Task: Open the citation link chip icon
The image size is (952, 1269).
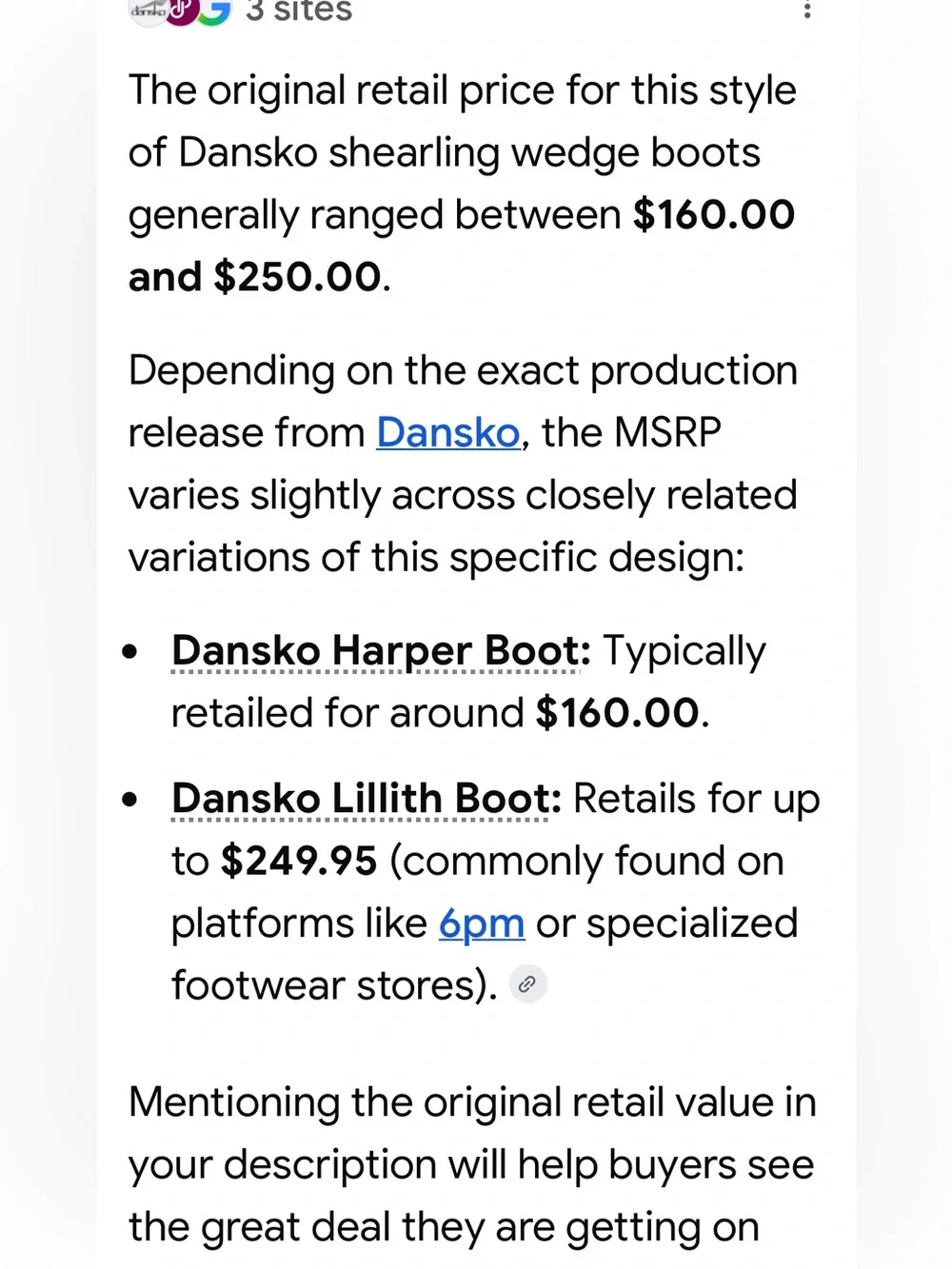Action: tap(527, 984)
